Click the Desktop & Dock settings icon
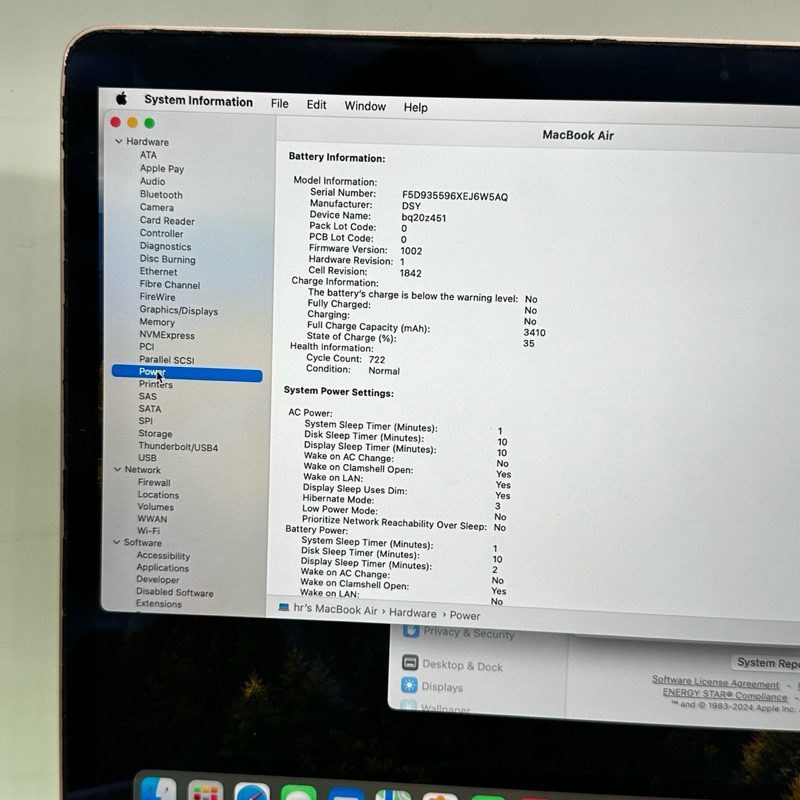The width and height of the screenshot is (800, 800). click(410, 663)
